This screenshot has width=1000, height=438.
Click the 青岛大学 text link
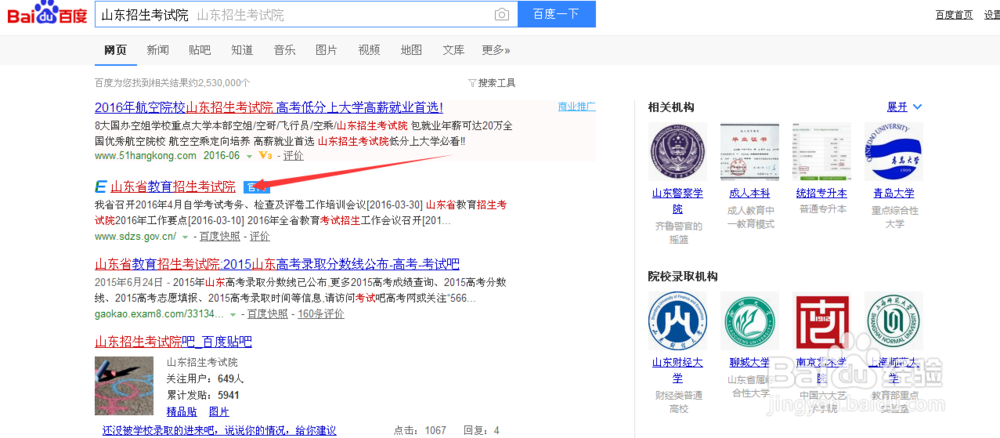point(893,193)
